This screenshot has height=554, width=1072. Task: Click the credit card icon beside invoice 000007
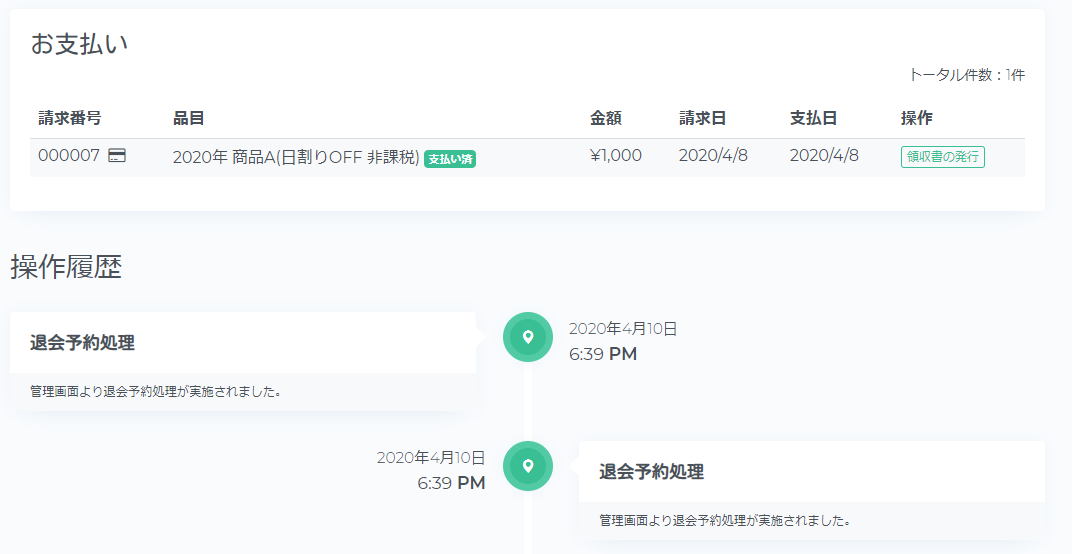(117, 155)
